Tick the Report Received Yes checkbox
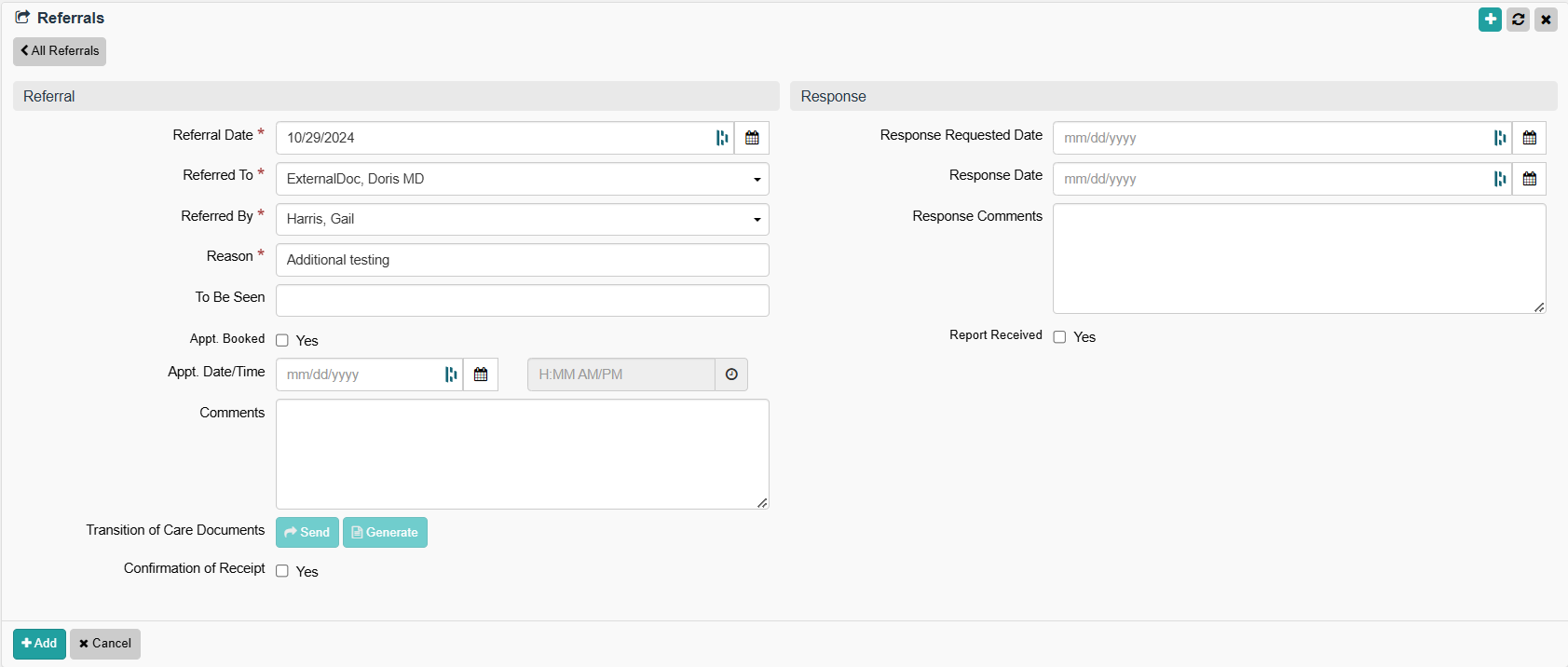Screen dimensions: 1568x667 click(1059, 337)
